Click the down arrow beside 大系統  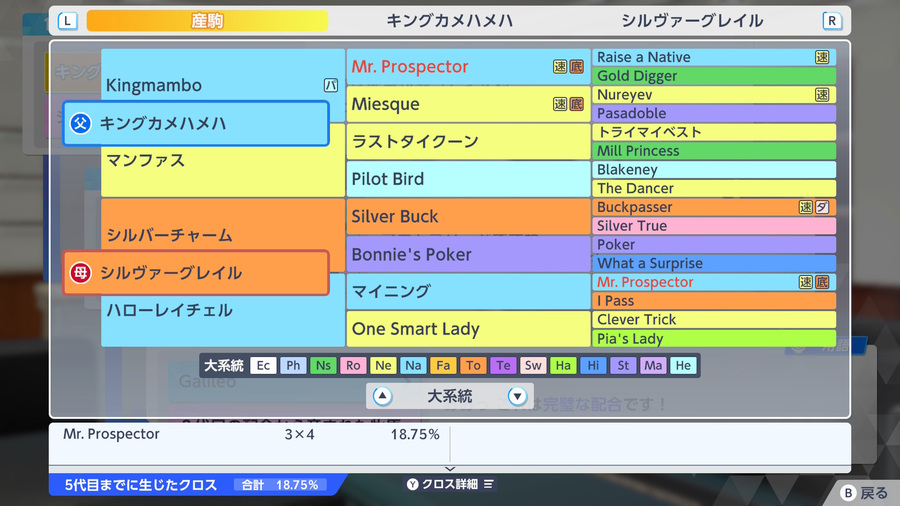click(517, 396)
